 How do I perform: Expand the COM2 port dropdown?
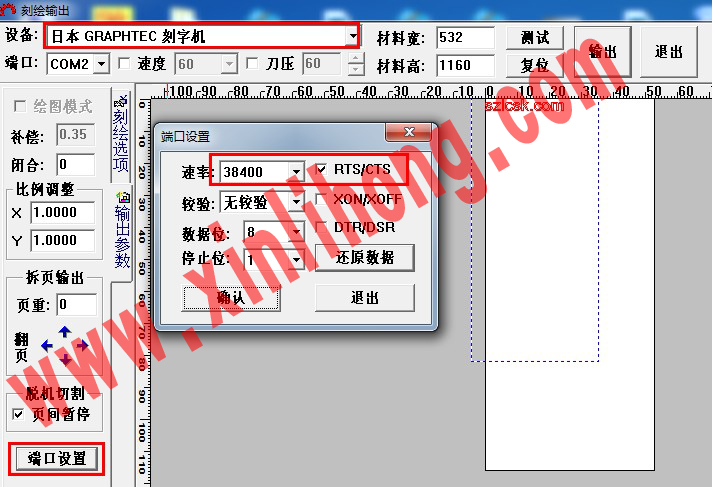pyautogui.click(x=101, y=64)
